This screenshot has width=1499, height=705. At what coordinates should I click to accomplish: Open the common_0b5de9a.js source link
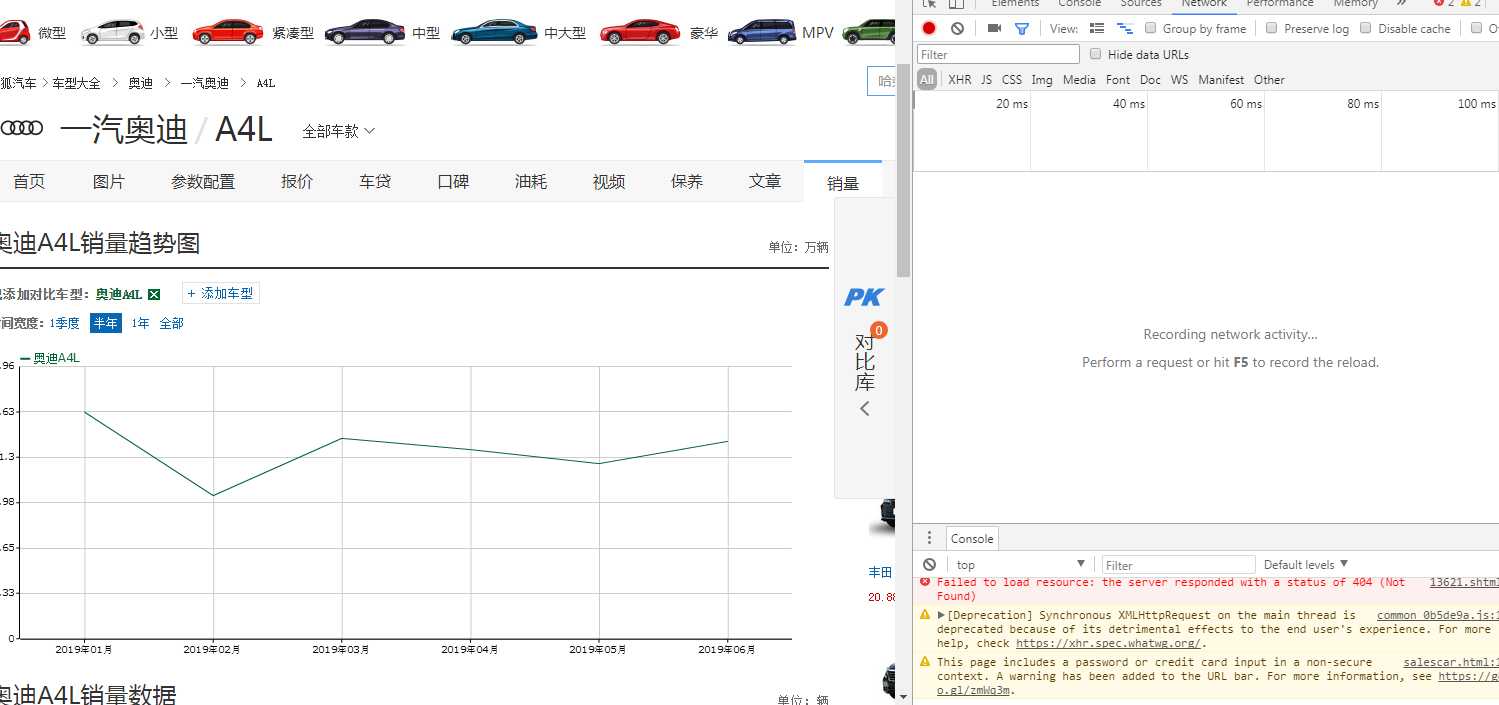point(1436,616)
